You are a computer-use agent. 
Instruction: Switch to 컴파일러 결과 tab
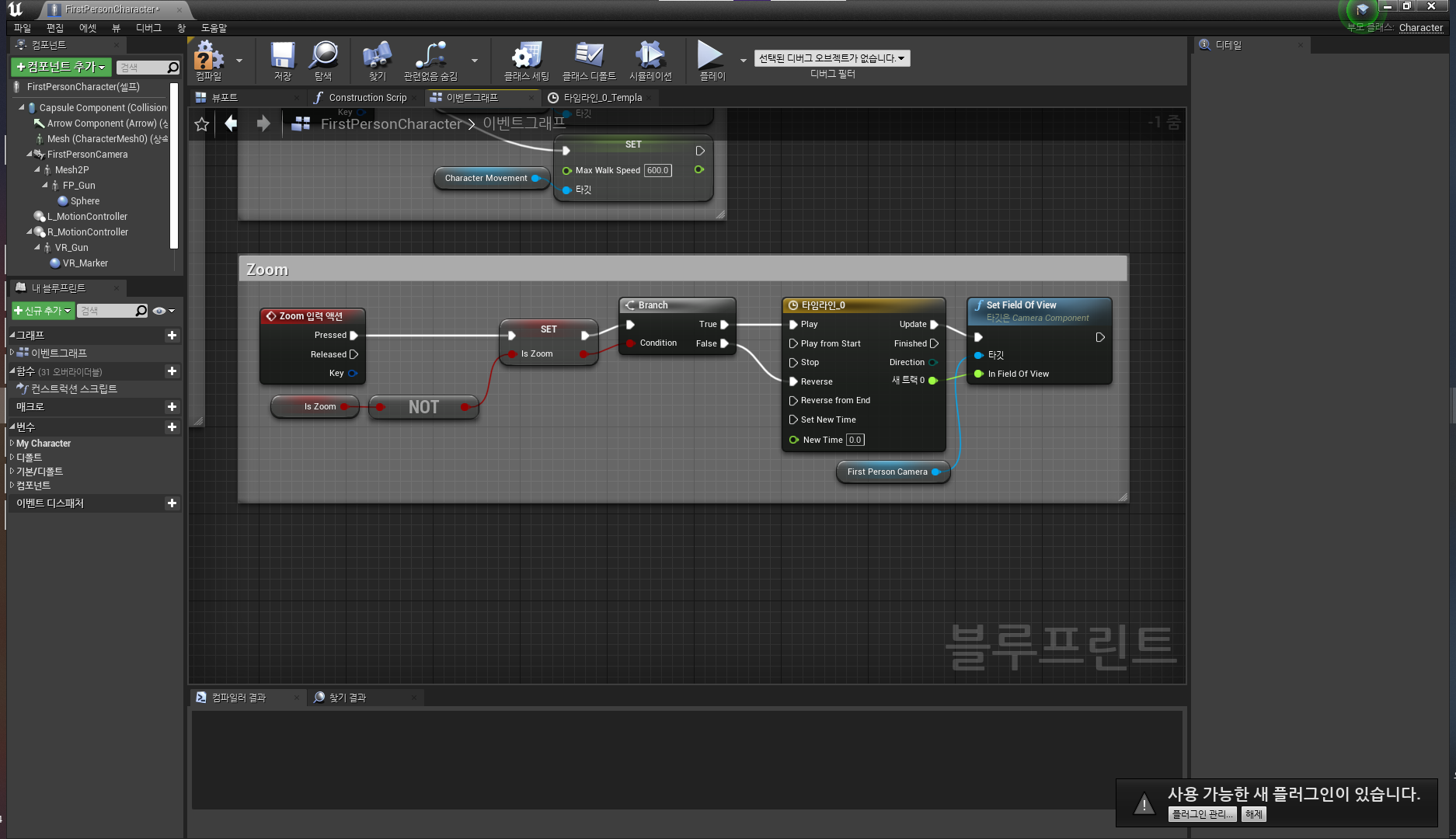click(239, 698)
